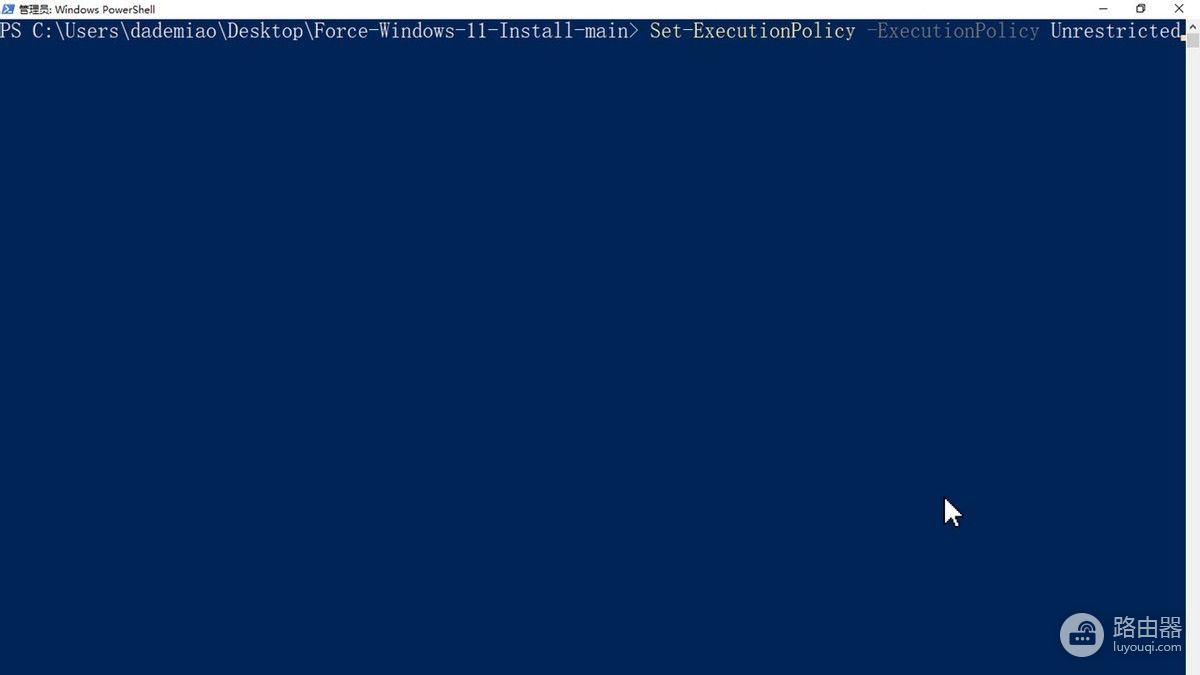Click the vertical scrollbar thumb
The image size is (1200, 675).
[x=1192, y=38]
